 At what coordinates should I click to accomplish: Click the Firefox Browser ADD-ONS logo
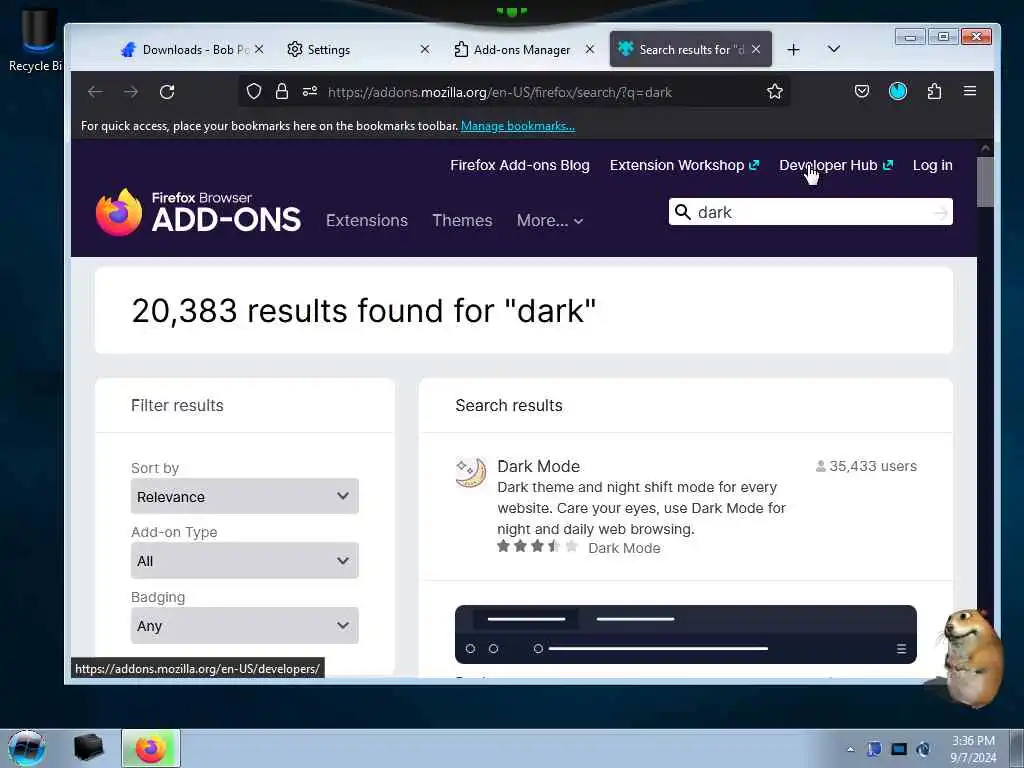(198, 212)
